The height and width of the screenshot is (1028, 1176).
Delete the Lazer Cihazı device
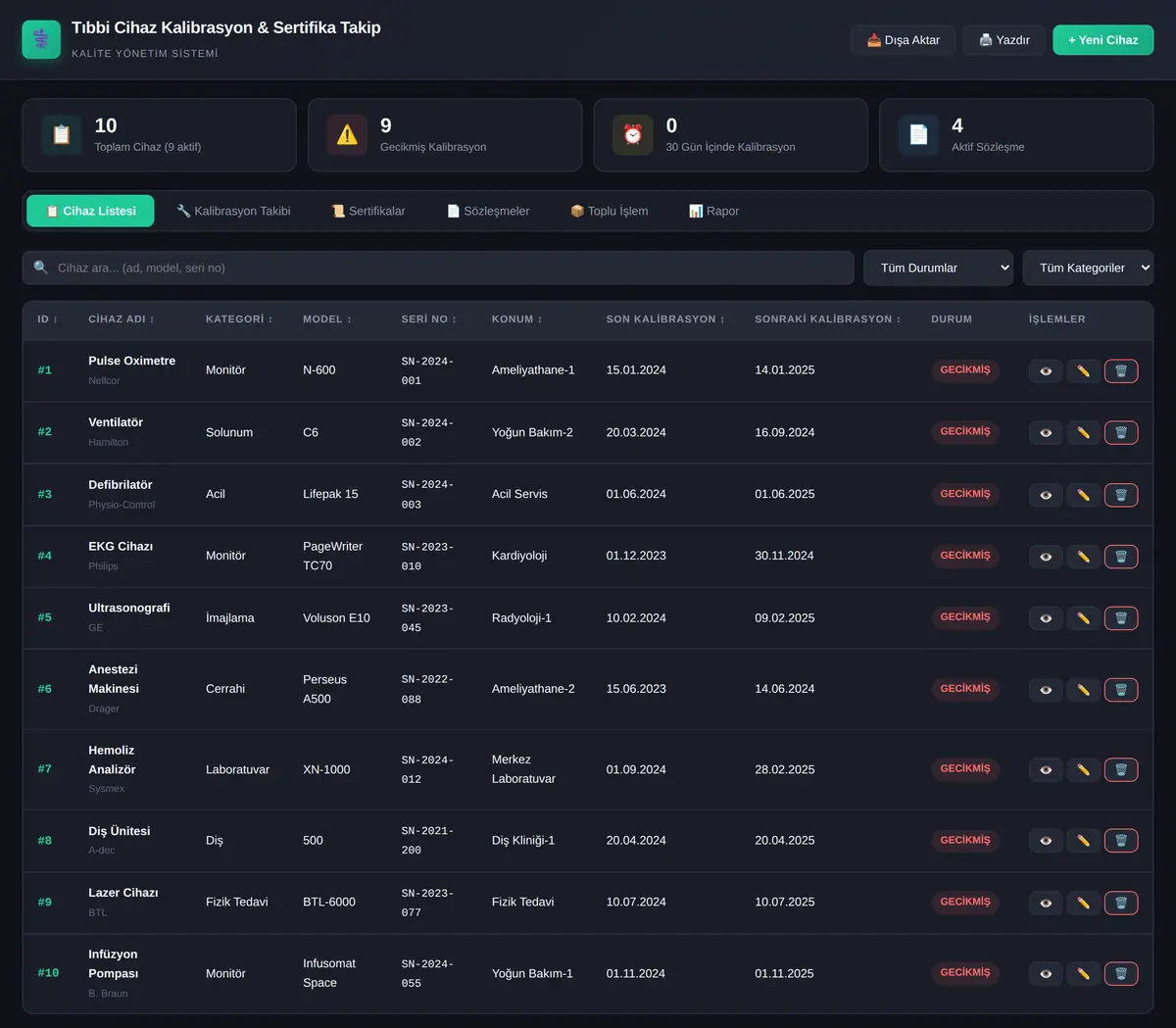coord(1121,903)
